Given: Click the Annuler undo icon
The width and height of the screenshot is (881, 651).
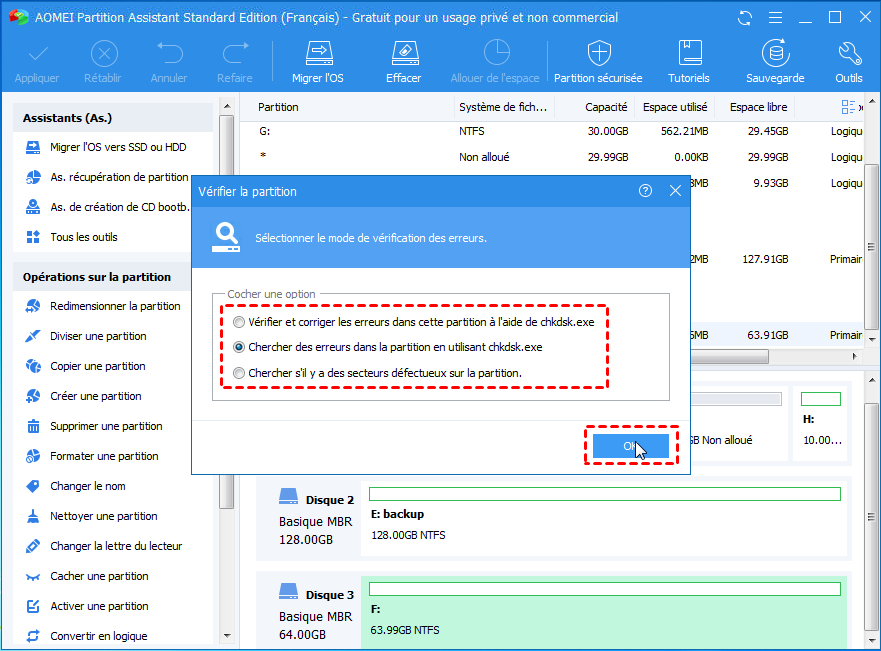Looking at the screenshot, I should (169, 62).
